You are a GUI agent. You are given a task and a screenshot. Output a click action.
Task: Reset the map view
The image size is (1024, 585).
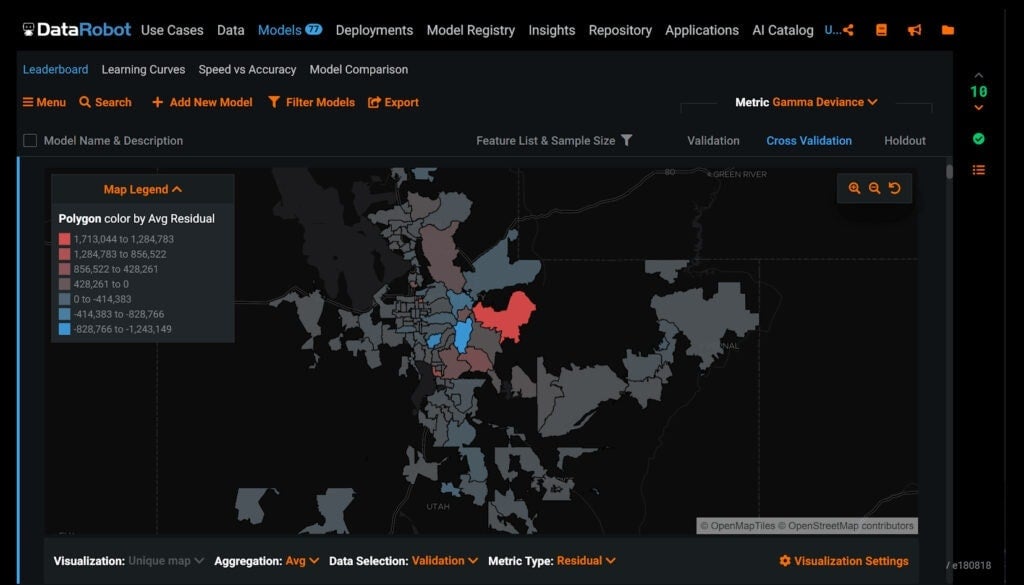coord(894,188)
